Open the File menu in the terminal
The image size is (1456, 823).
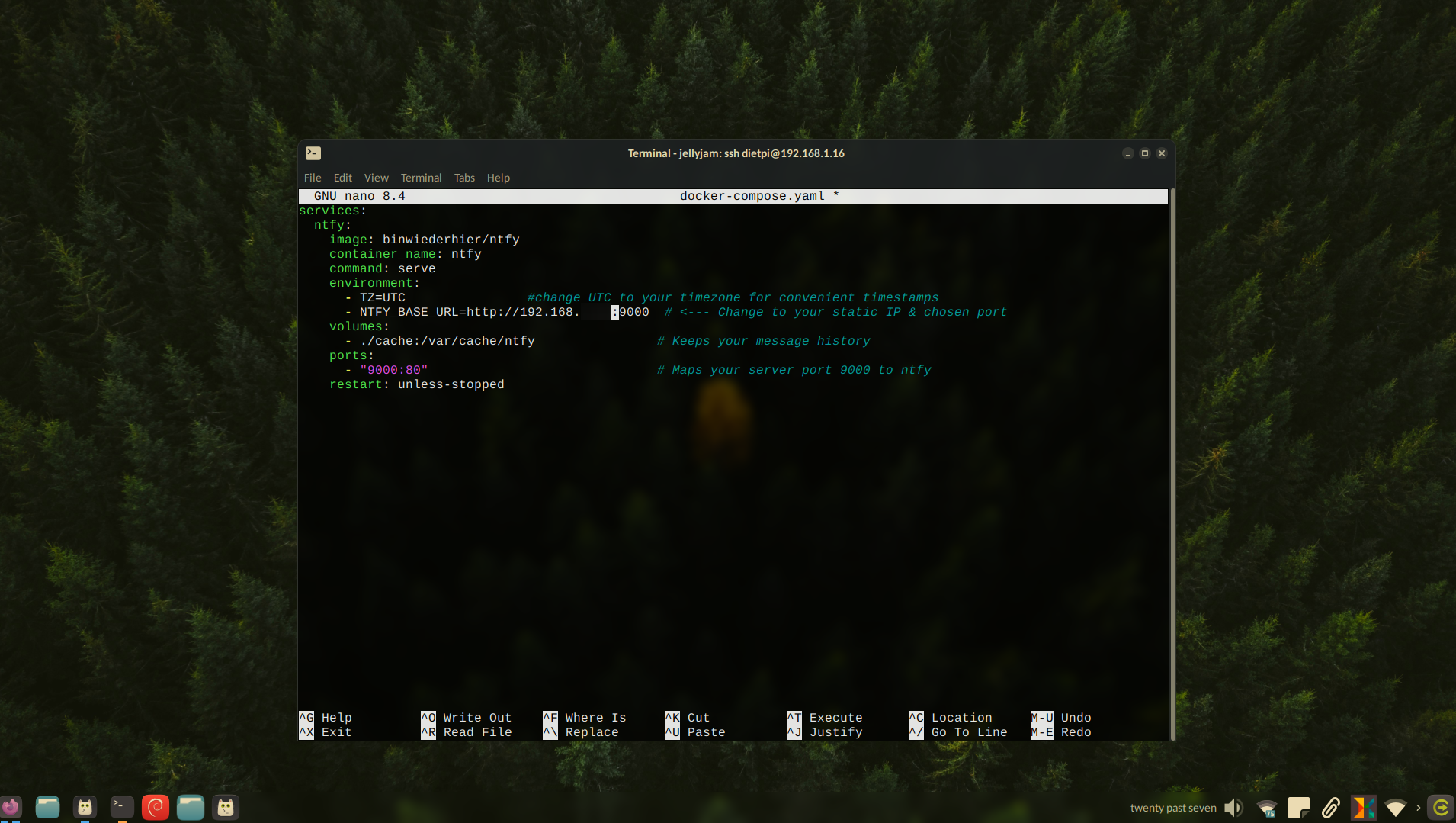(313, 178)
